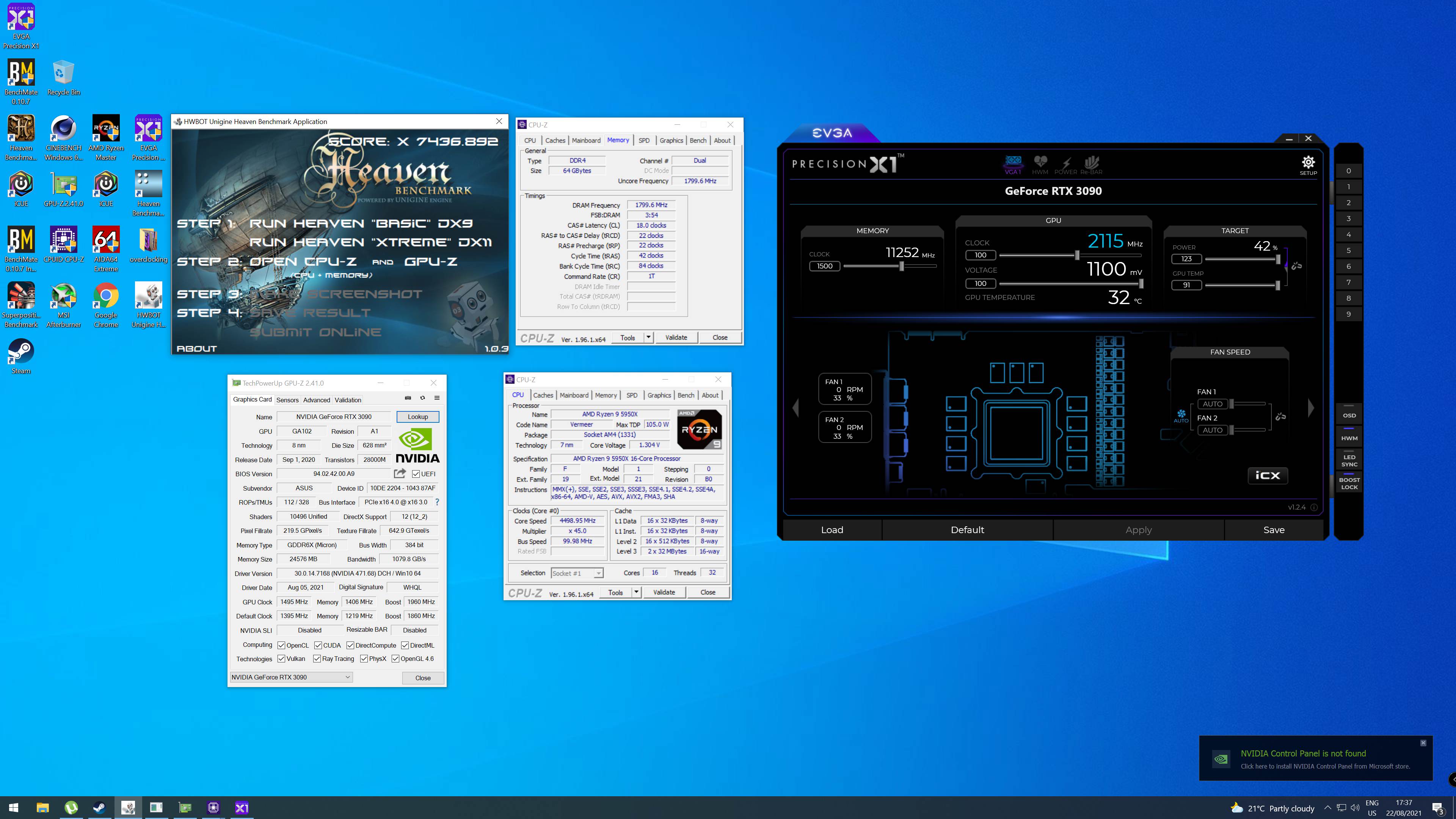Screen dimensions: 1456x819
Task: Open the Advanced tab in GPU-Z
Action: click(317, 400)
